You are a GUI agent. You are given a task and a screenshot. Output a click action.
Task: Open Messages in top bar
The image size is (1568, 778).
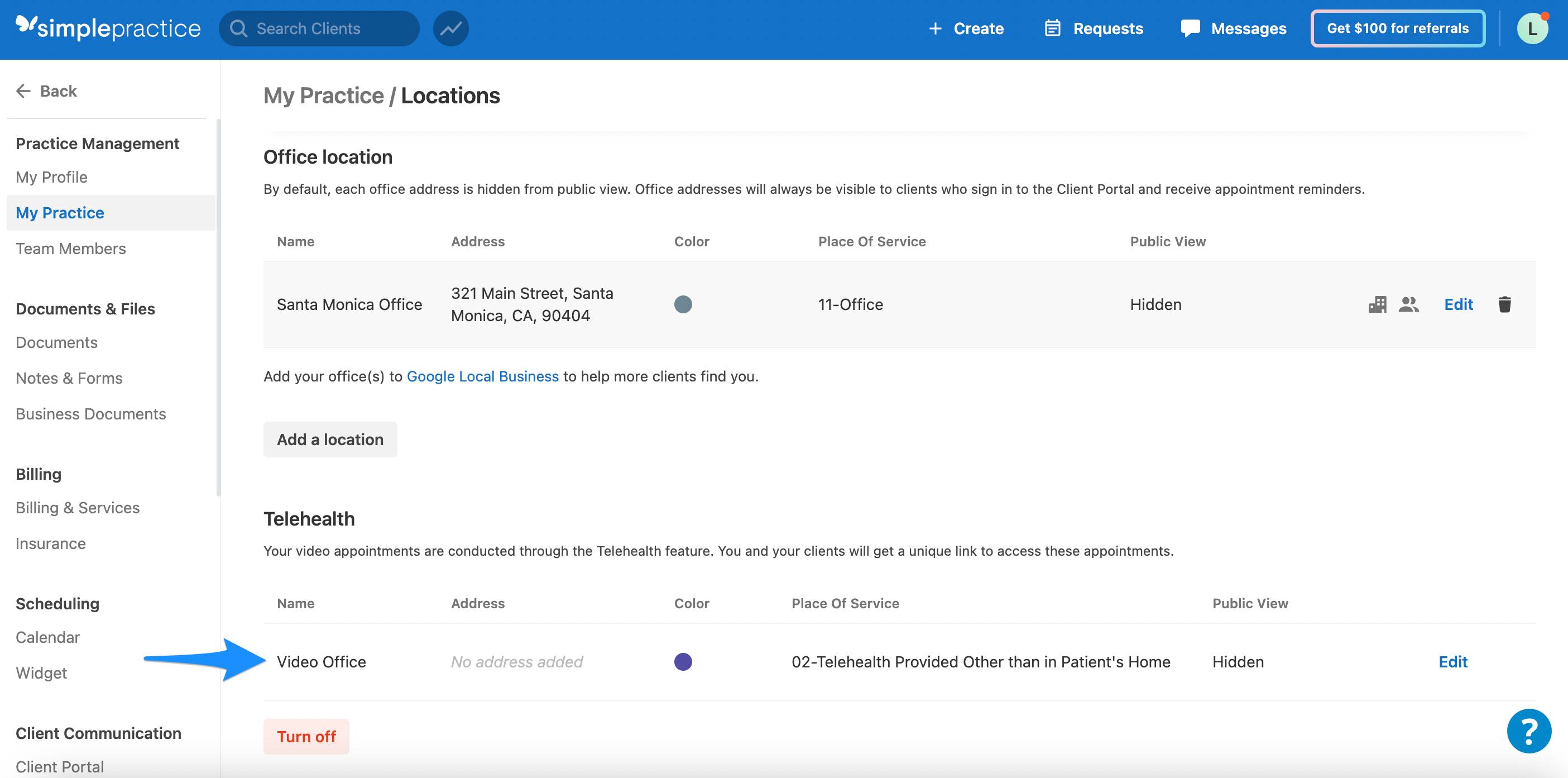point(1233,28)
